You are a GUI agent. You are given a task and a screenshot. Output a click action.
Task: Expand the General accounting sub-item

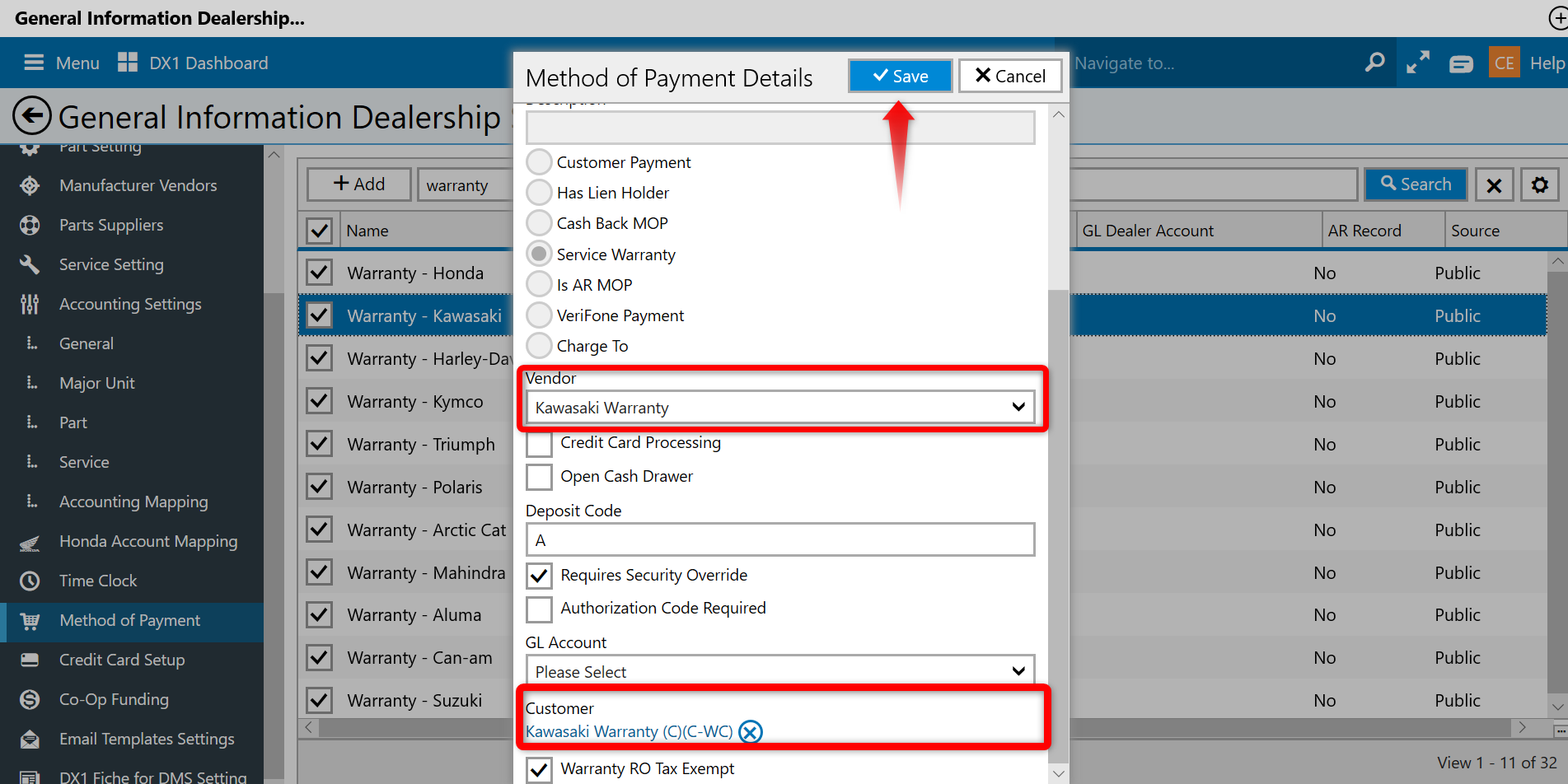click(32, 343)
